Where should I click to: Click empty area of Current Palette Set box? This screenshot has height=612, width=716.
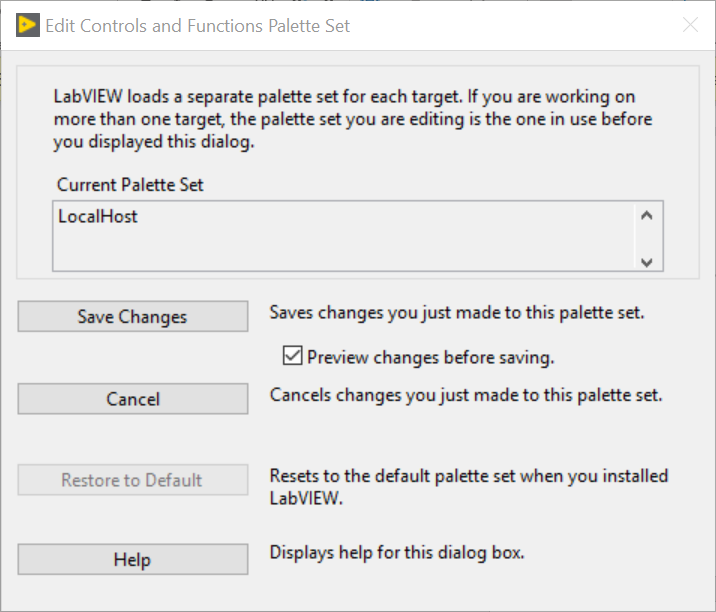(x=342, y=249)
